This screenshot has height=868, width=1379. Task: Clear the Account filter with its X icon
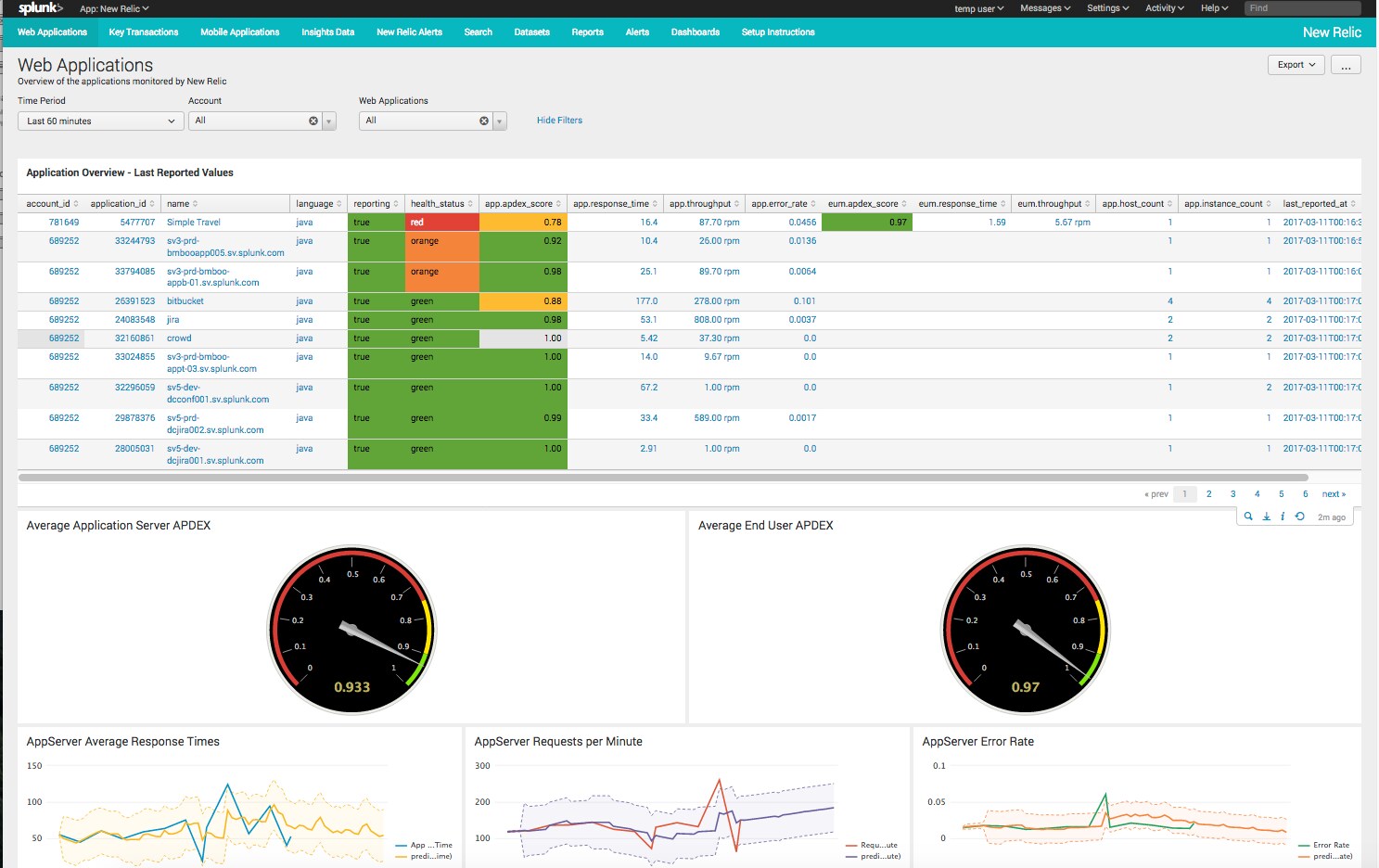coord(313,121)
